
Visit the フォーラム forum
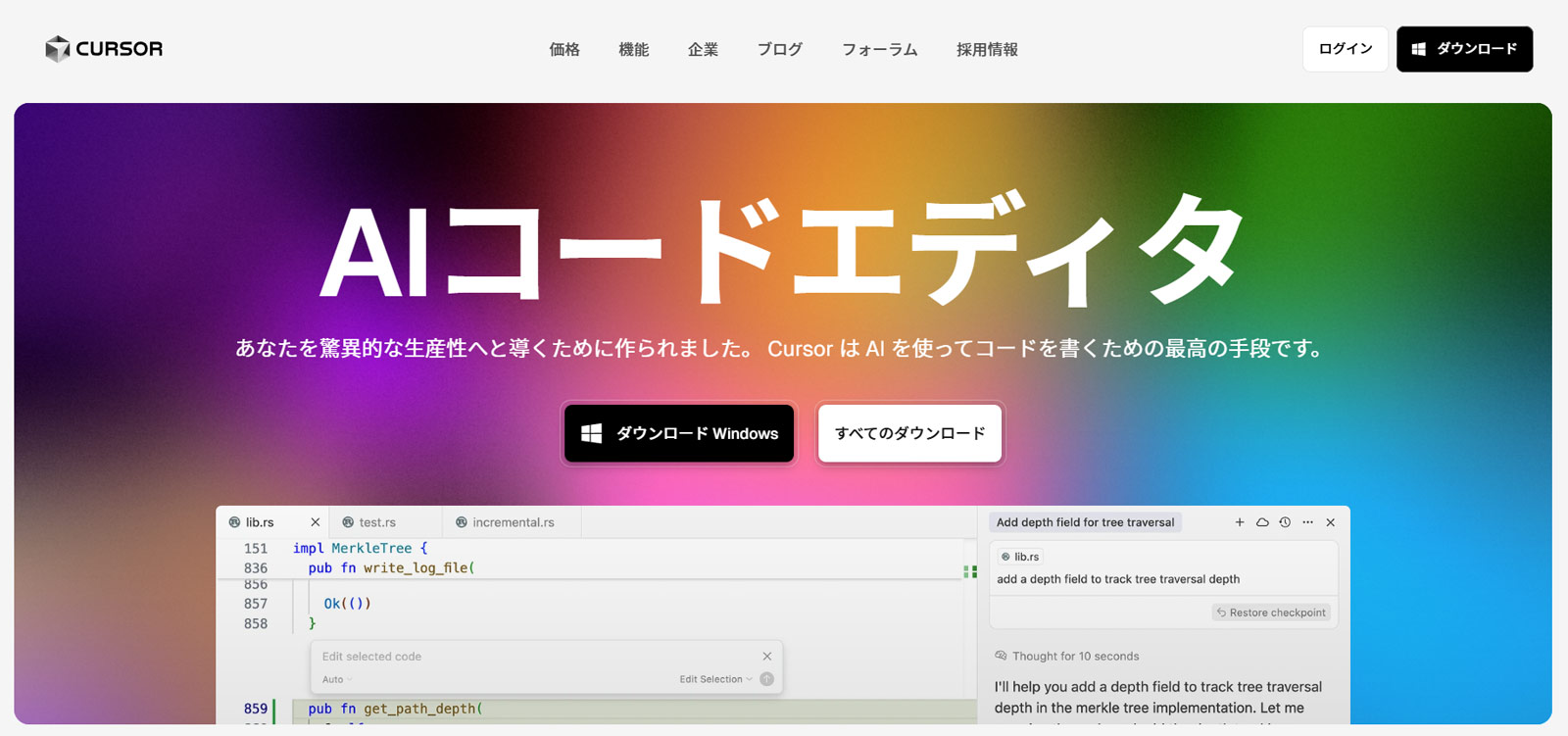(x=880, y=49)
